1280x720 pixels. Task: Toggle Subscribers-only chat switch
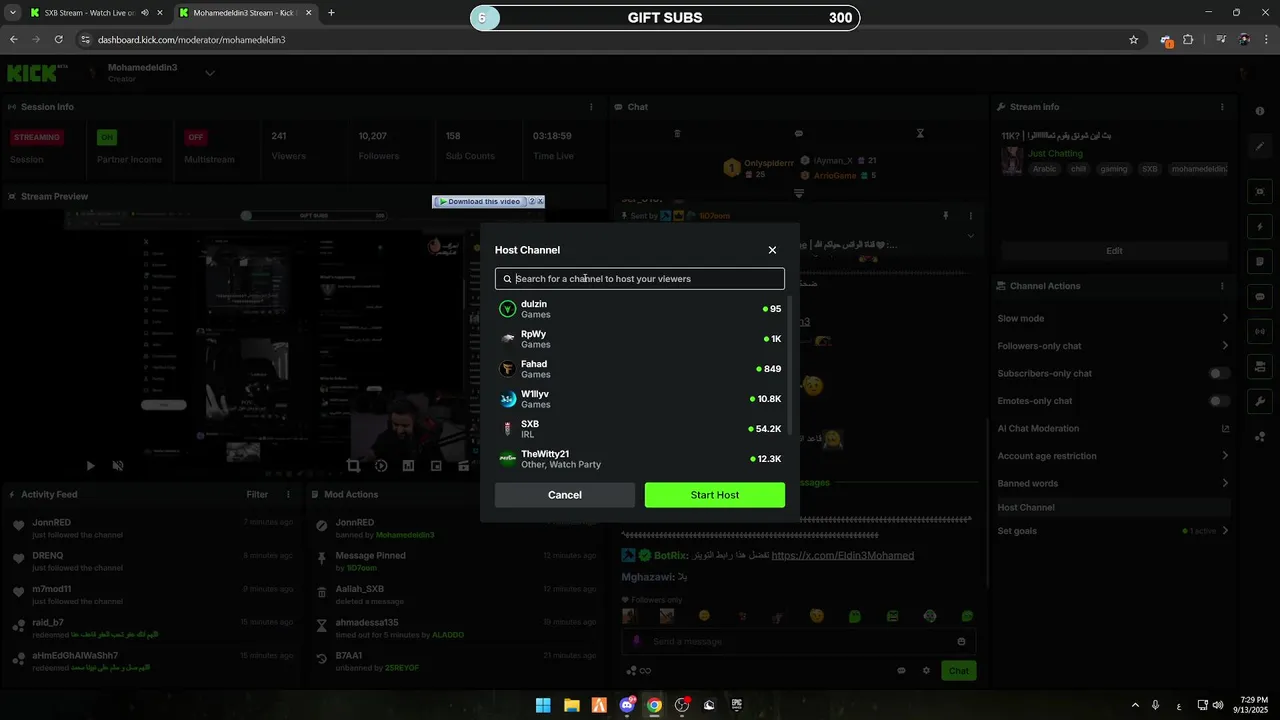(1219, 374)
